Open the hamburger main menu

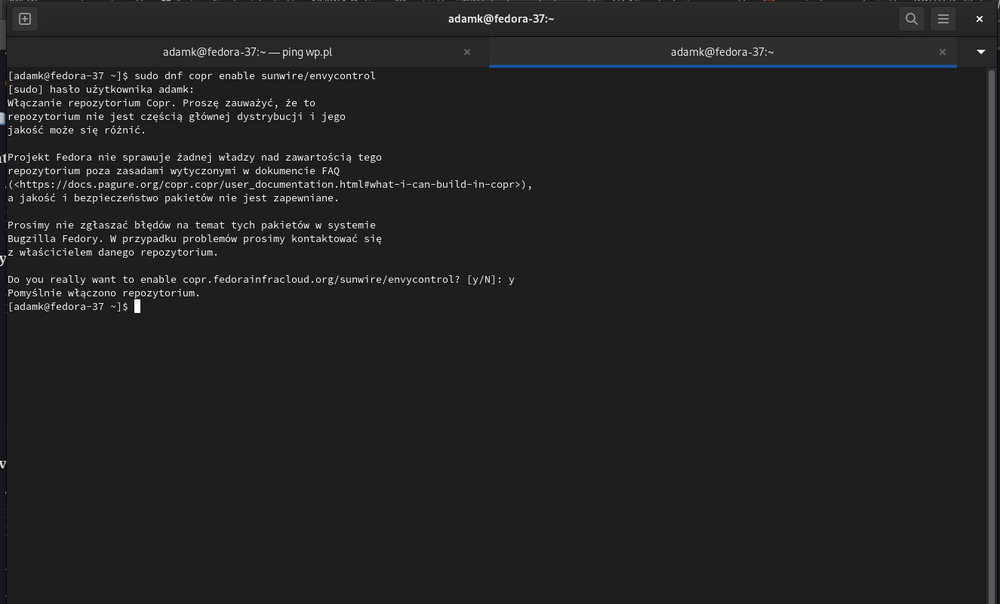[943, 19]
